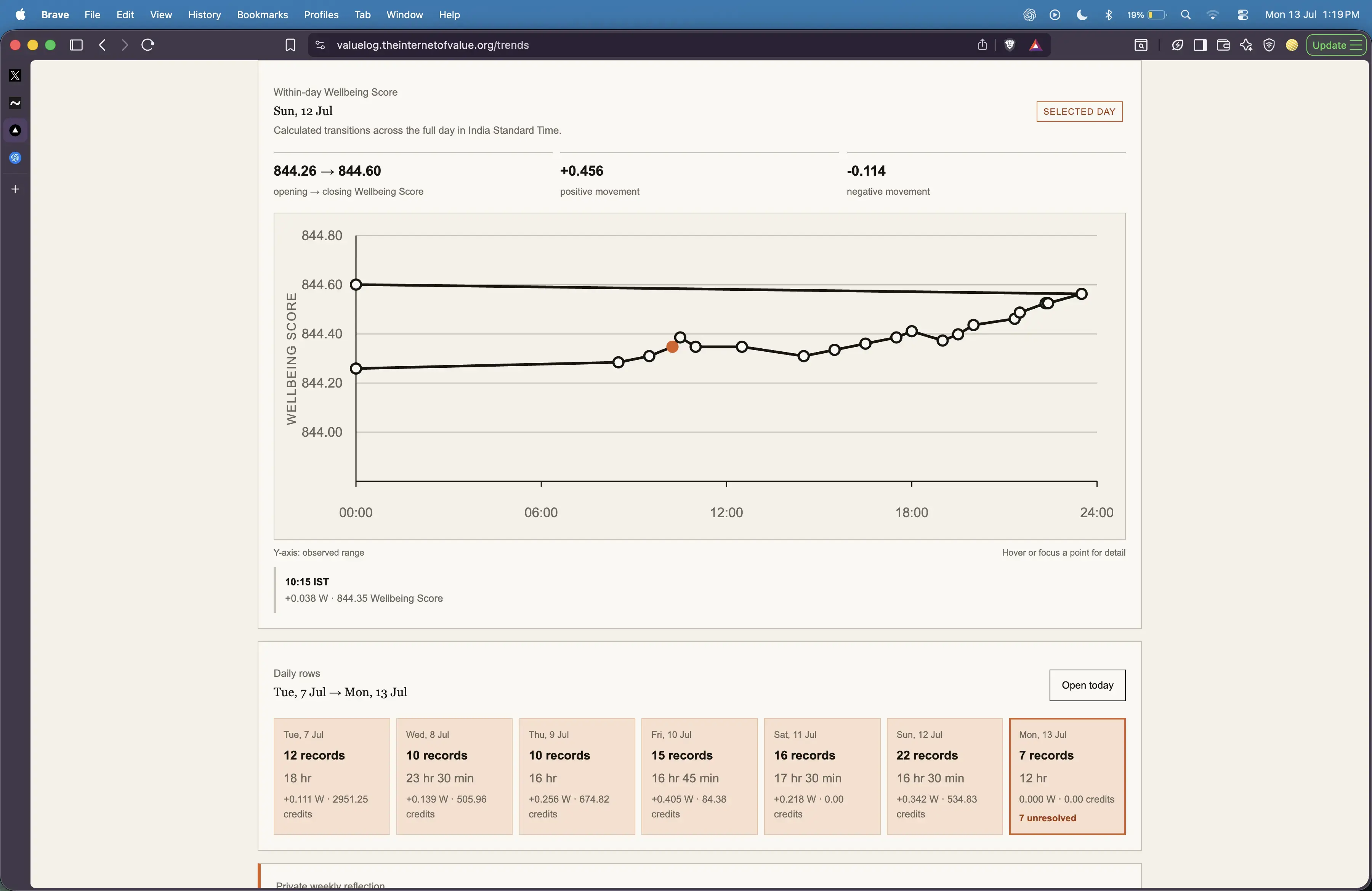Screen dimensions: 1372x891
Task: Click the menu bar date and time
Action: tap(1312, 15)
